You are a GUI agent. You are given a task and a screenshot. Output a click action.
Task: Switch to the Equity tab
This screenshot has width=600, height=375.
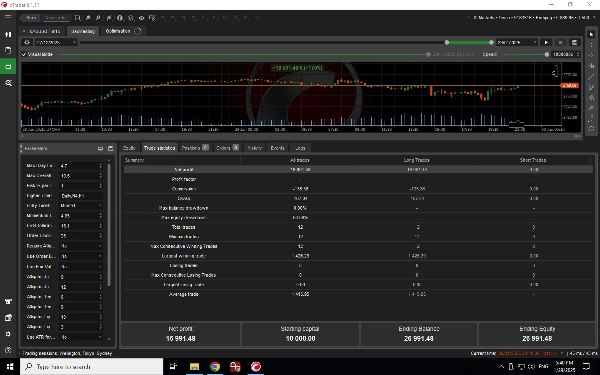[x=129, y=148]
